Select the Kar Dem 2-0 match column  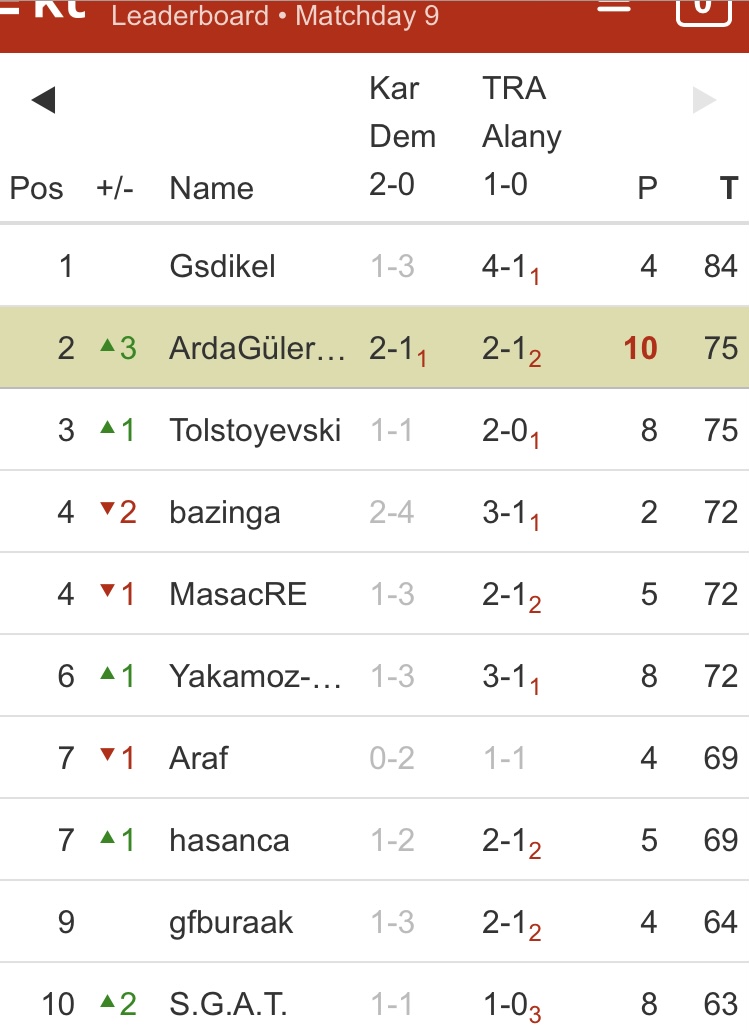coord(403,136)
